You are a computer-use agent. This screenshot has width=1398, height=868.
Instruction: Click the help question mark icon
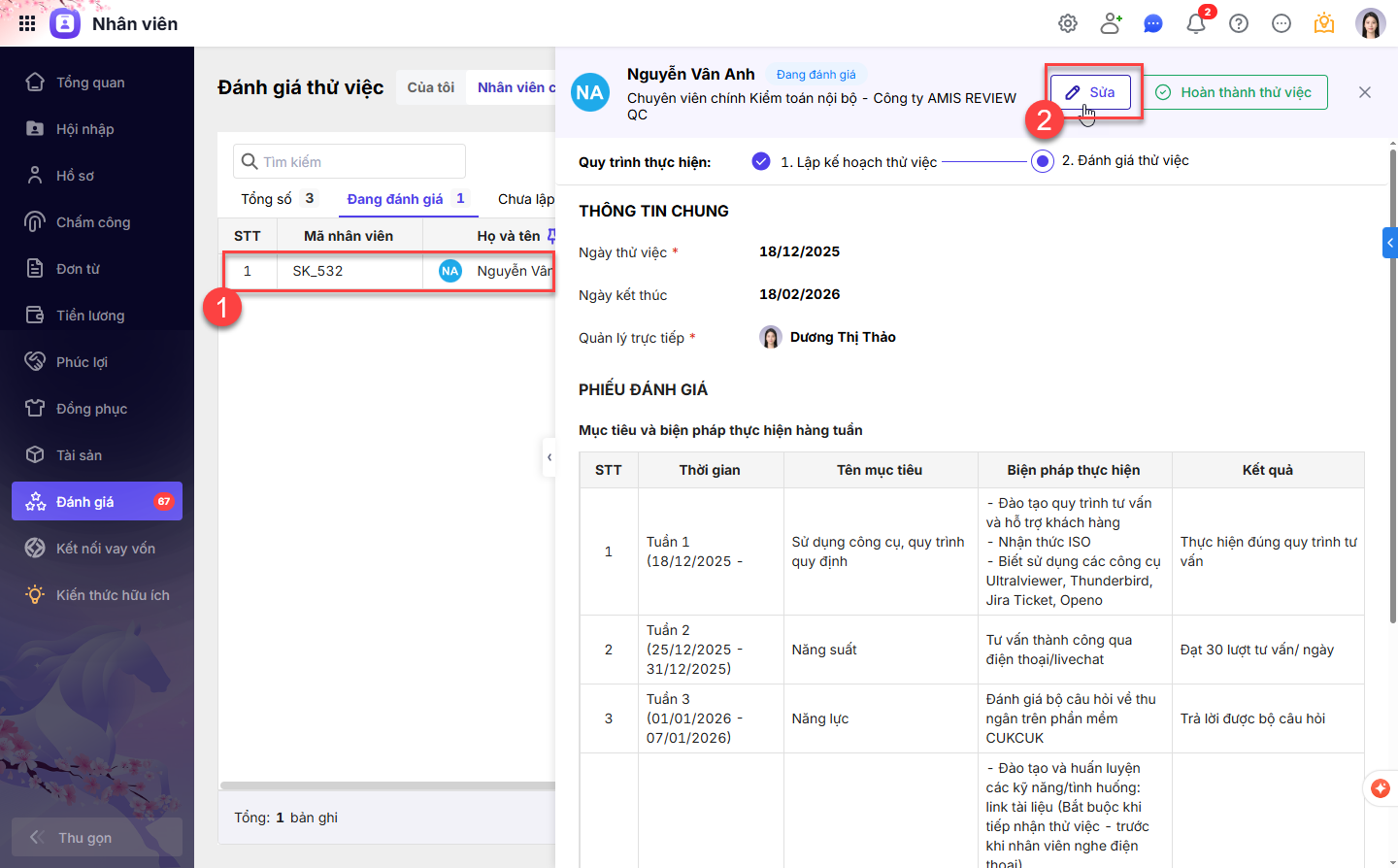[x=1239, y=23]
